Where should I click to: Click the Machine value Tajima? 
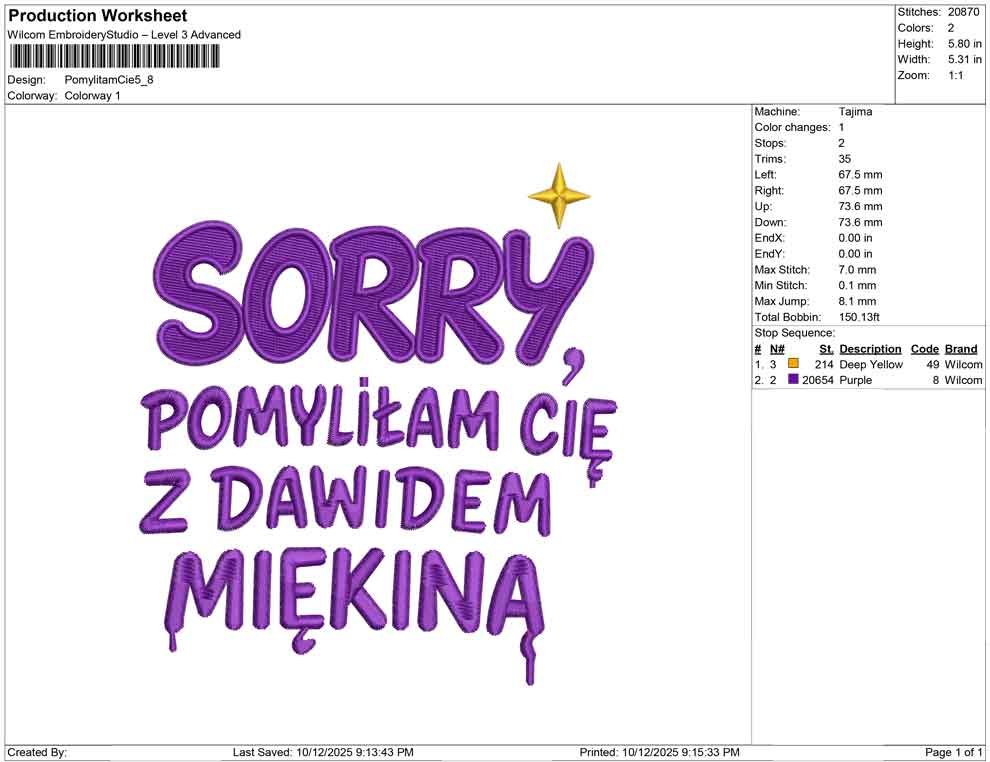856,111
